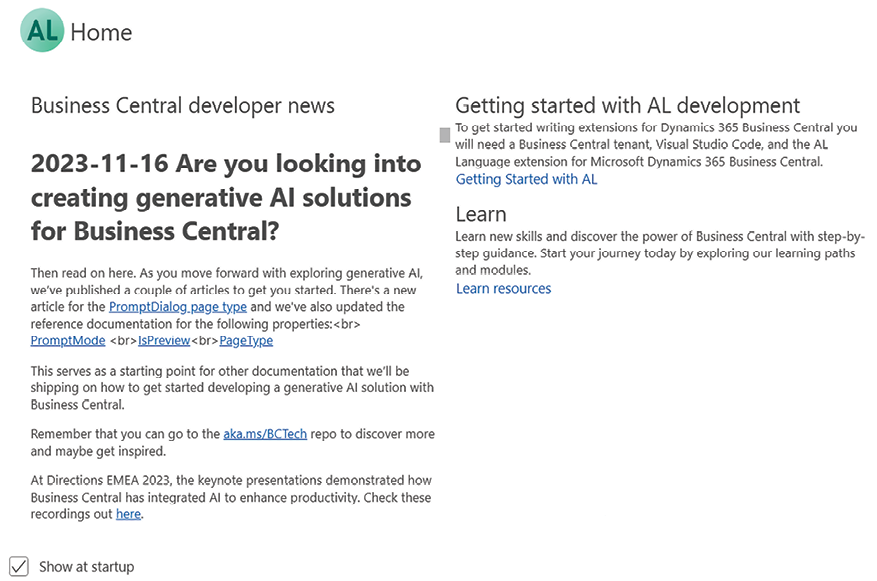Open the PromptMode property link
Image resolution: width=877 pixels, height=581 pixels.
[x=68, y=341]
